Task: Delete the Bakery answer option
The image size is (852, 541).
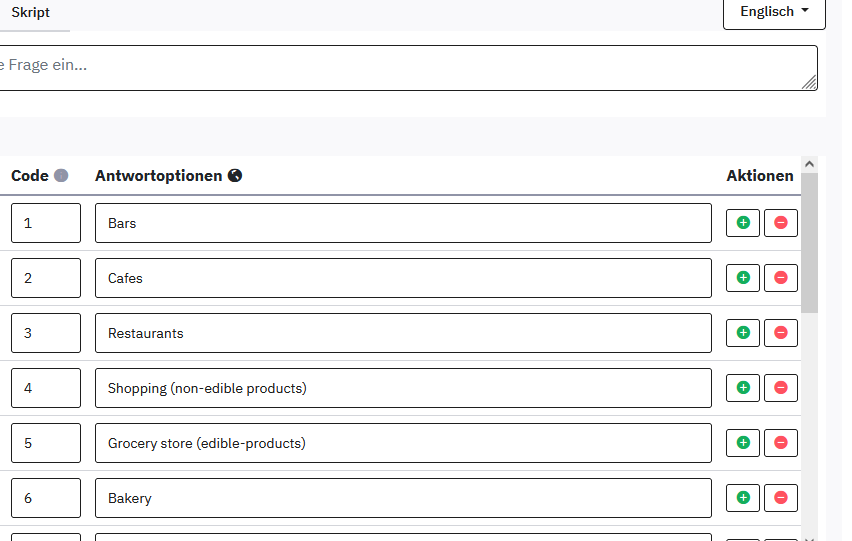Action: pos(781,498)
